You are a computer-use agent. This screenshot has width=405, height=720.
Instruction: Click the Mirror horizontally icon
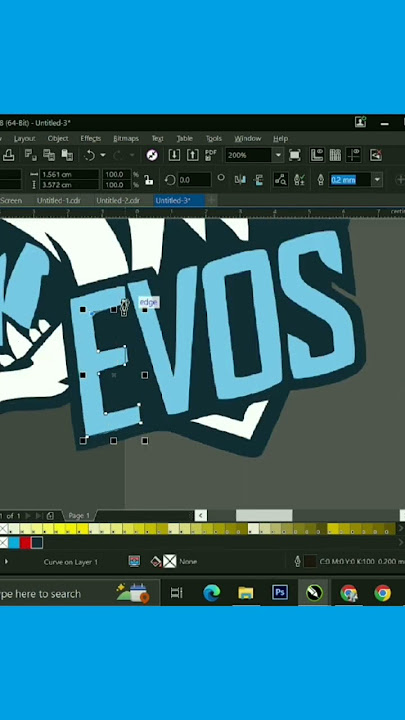click(240, 180)
